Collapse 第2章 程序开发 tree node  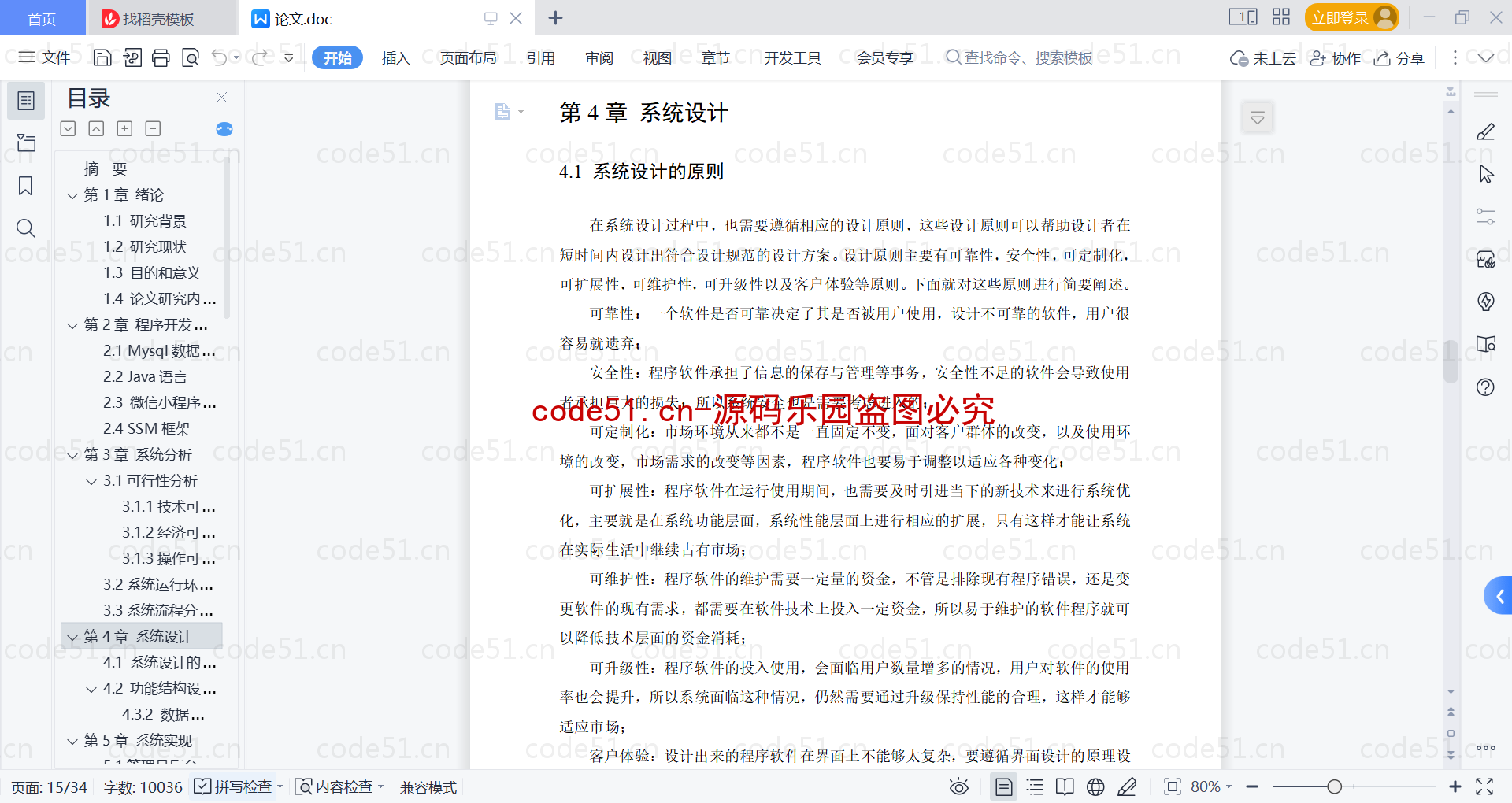(72, 325)
